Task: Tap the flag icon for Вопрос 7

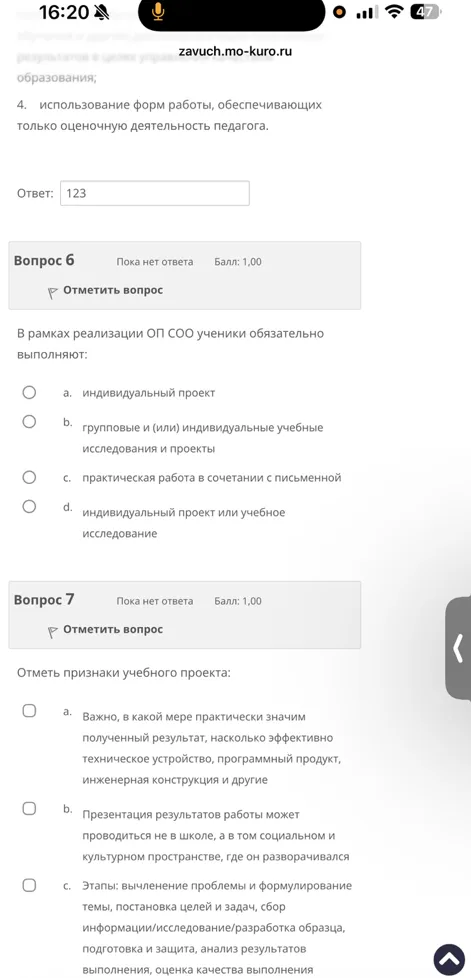Action: (53, 631)
